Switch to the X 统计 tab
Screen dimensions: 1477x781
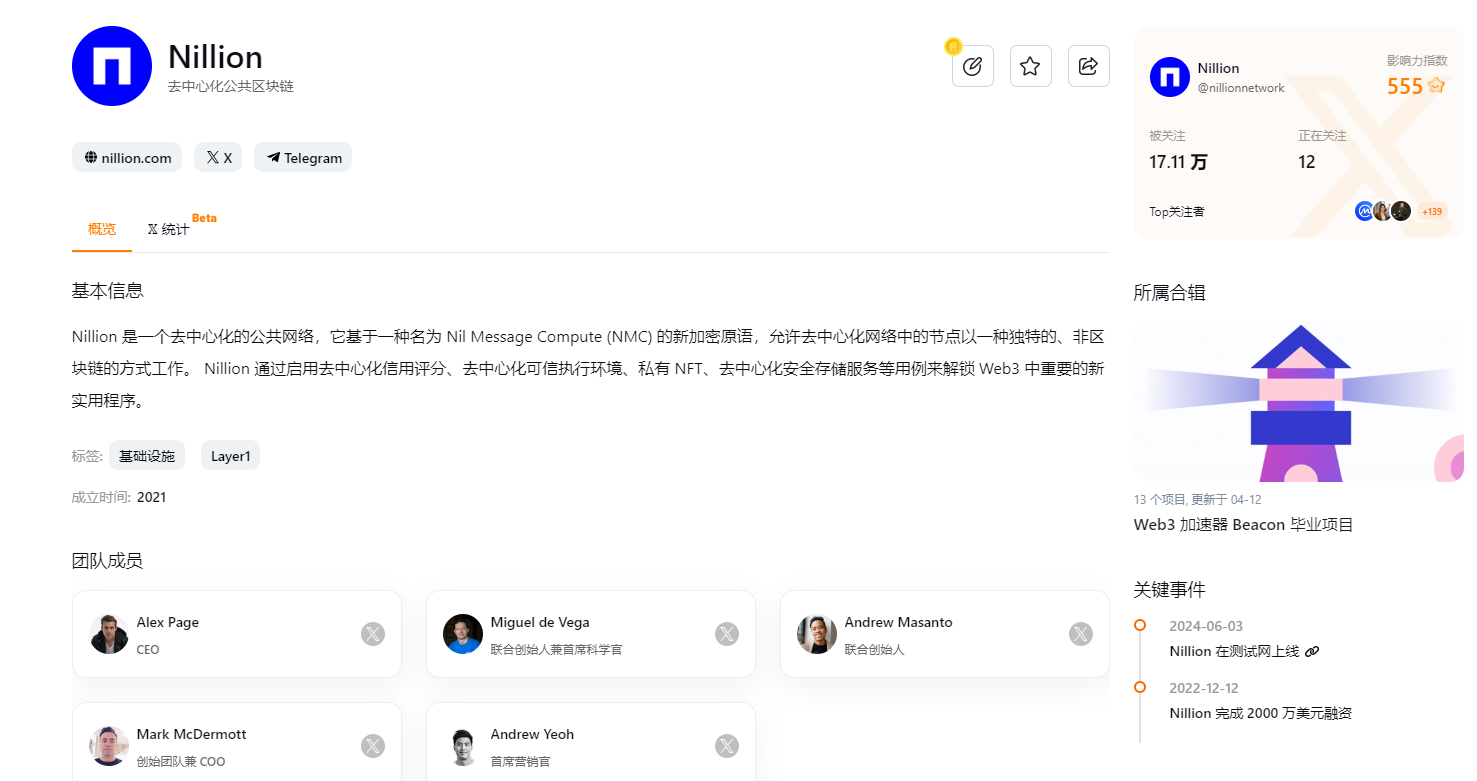[x=168, y=229]
